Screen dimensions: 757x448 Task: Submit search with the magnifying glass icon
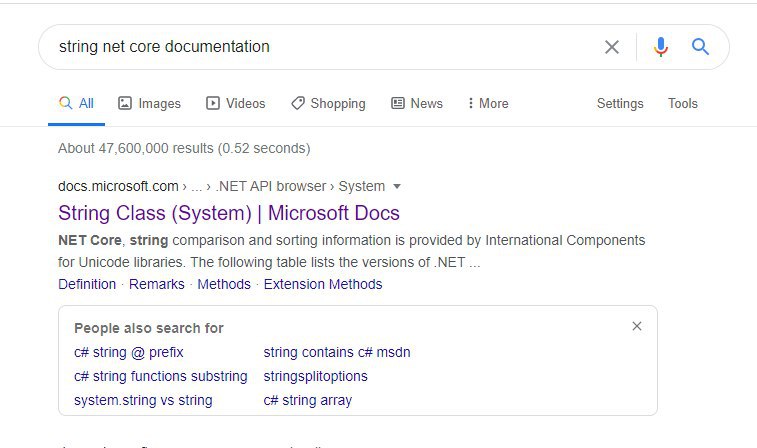click(700, 47)
